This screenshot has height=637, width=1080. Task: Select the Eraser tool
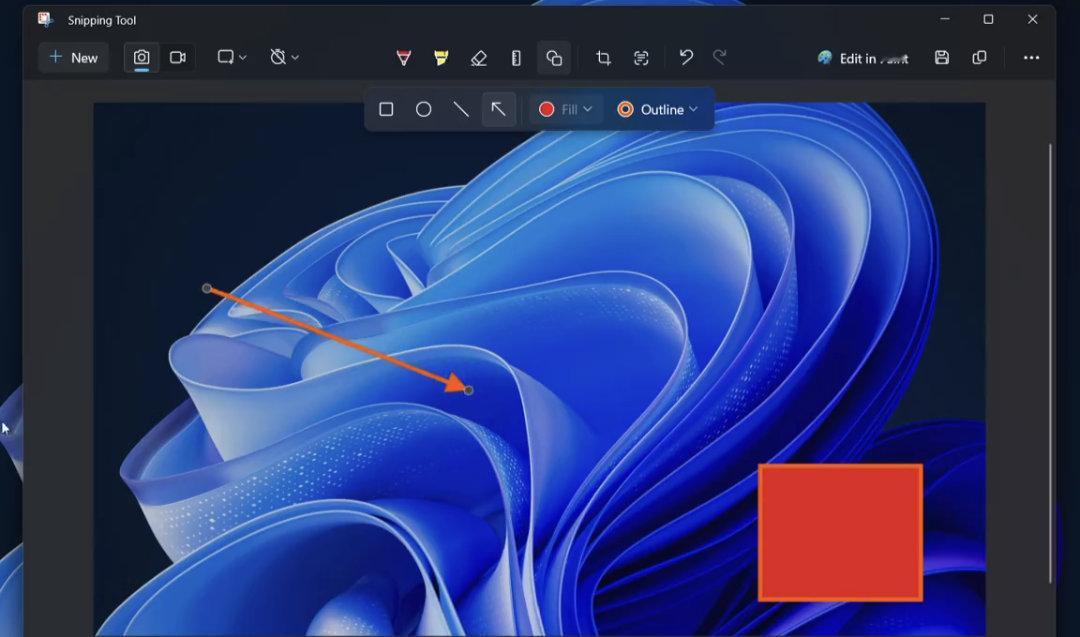coord(479,59)
